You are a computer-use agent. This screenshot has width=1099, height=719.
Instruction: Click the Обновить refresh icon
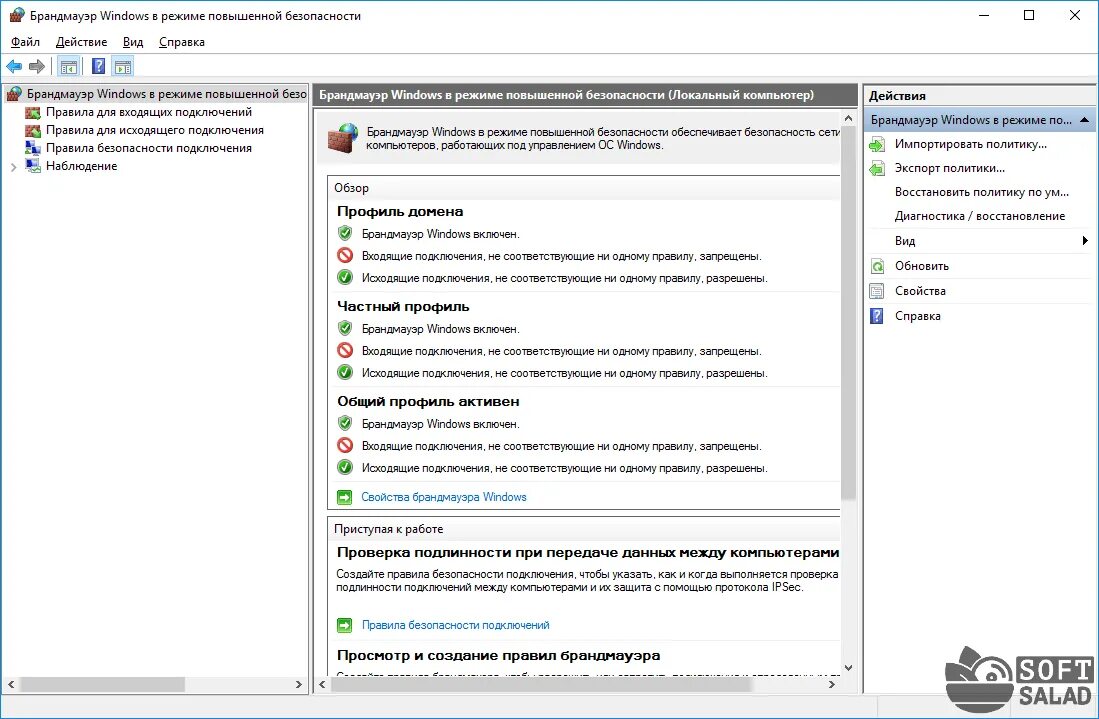[877, 266]
